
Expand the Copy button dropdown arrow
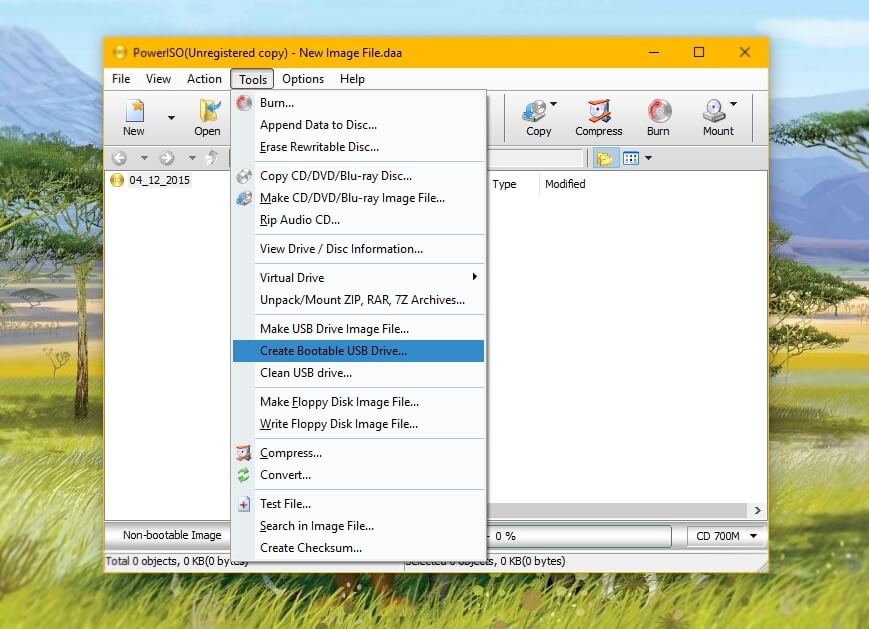[553, 104]
